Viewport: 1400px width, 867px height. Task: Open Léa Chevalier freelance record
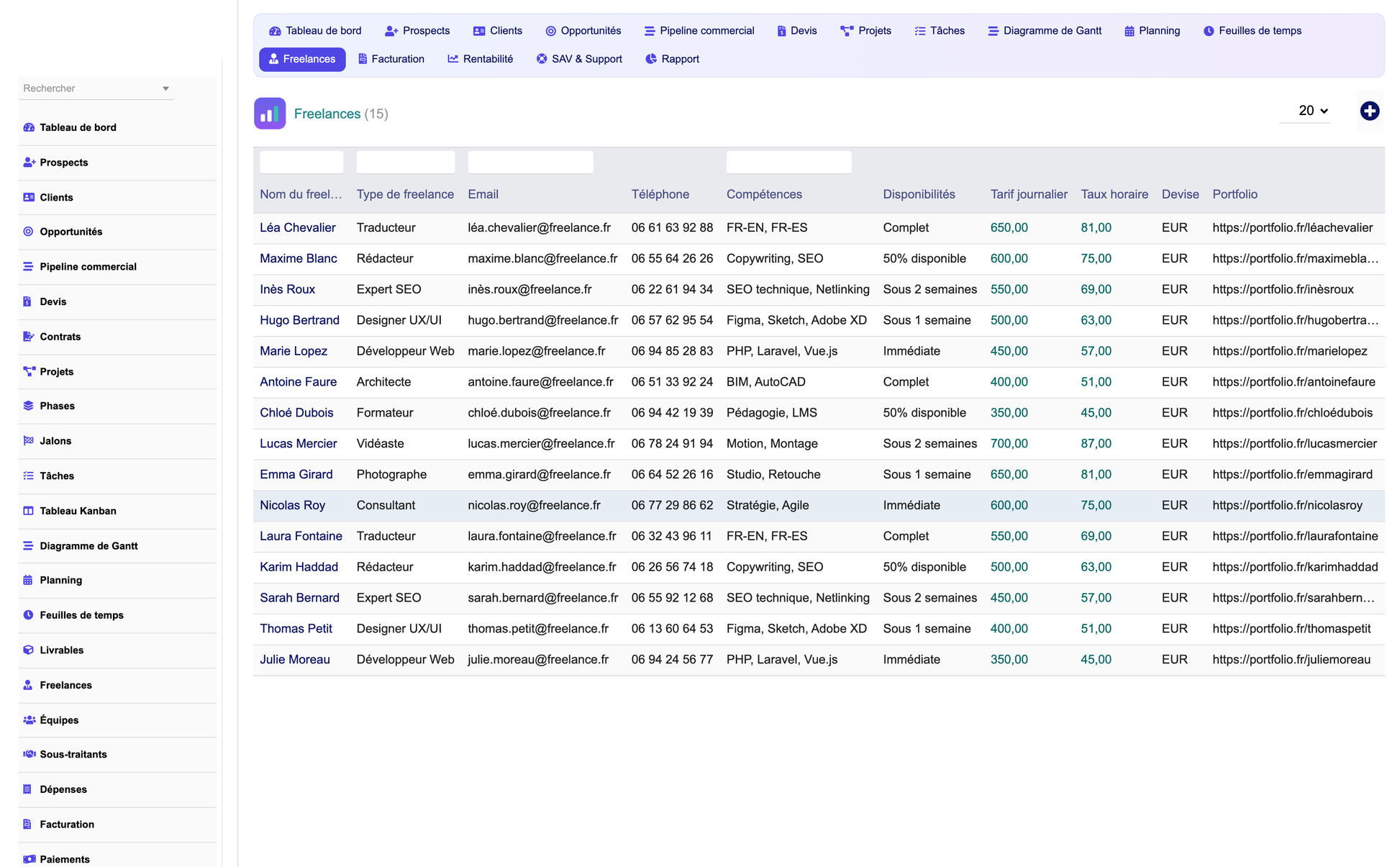(x=298, y=228)
